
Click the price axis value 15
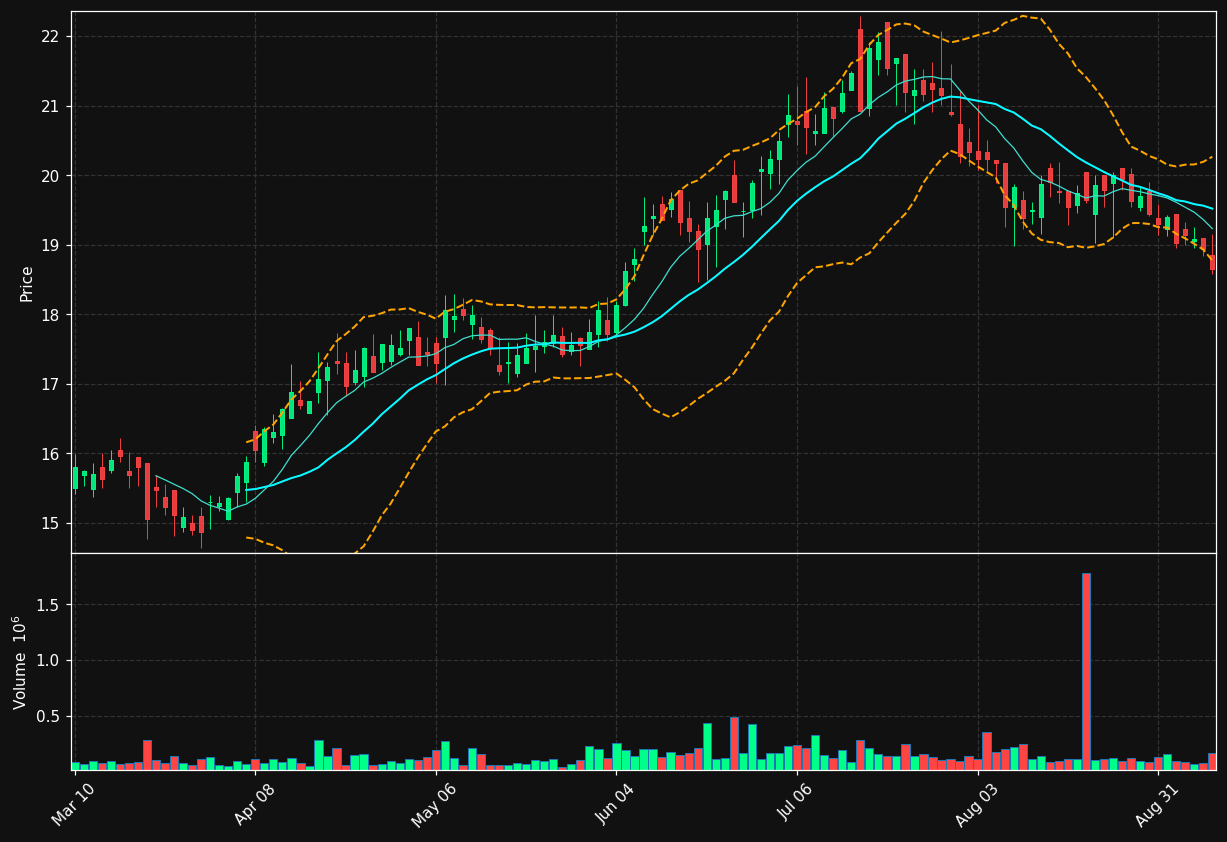pos(51,523)
